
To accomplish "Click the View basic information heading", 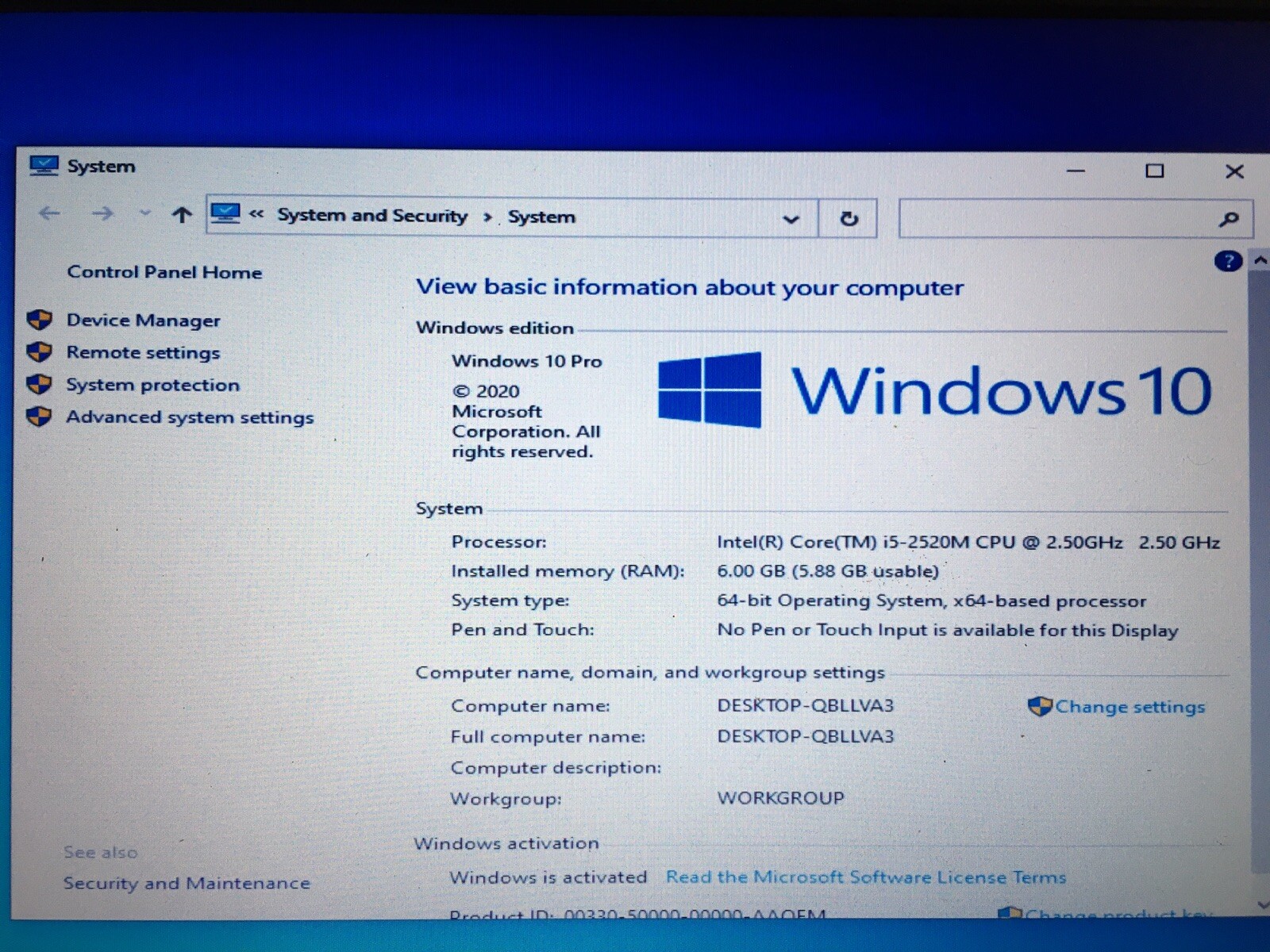I will point(690,287).
